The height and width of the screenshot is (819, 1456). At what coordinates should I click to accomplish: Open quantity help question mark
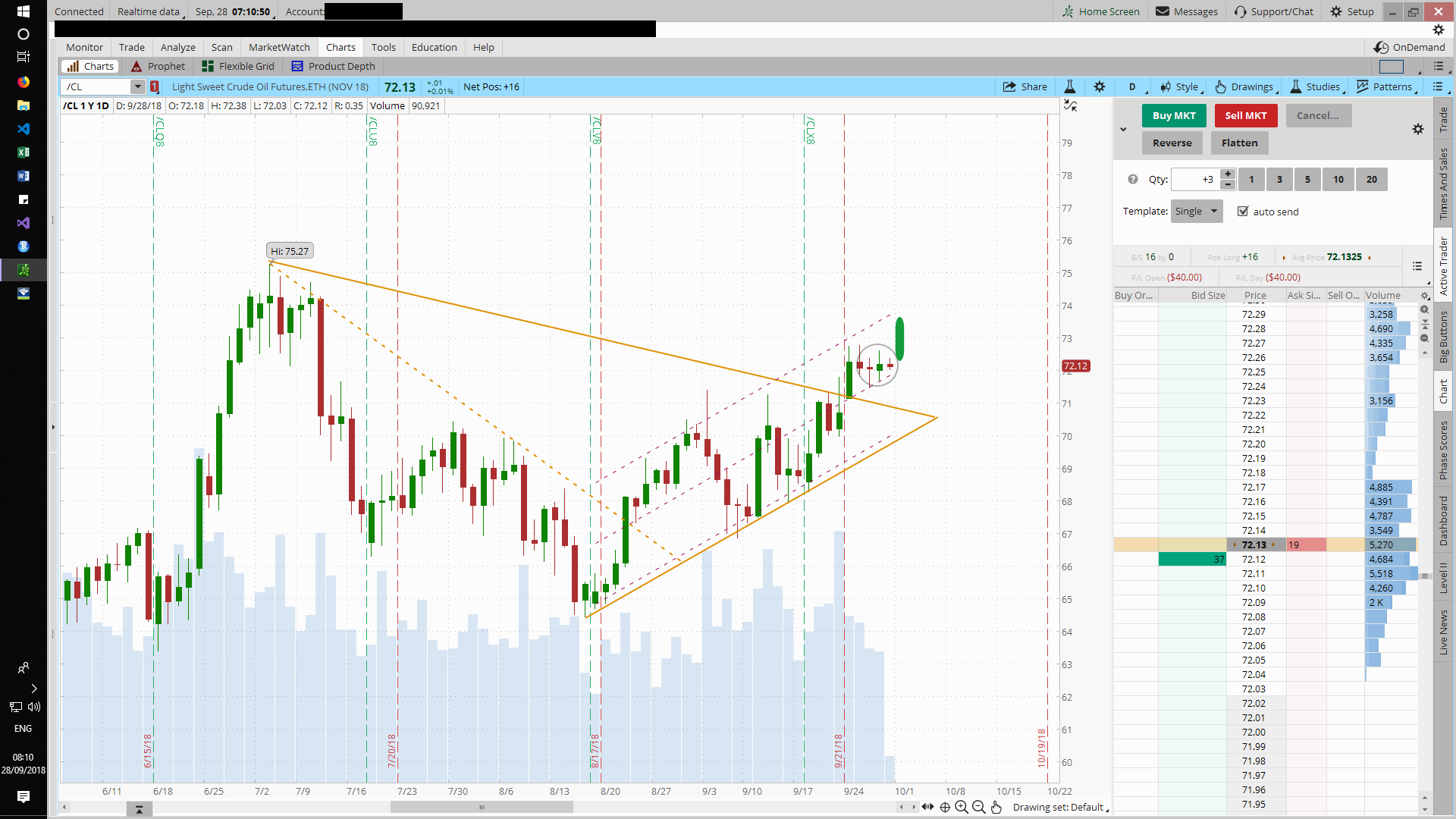pos(1133,179)
